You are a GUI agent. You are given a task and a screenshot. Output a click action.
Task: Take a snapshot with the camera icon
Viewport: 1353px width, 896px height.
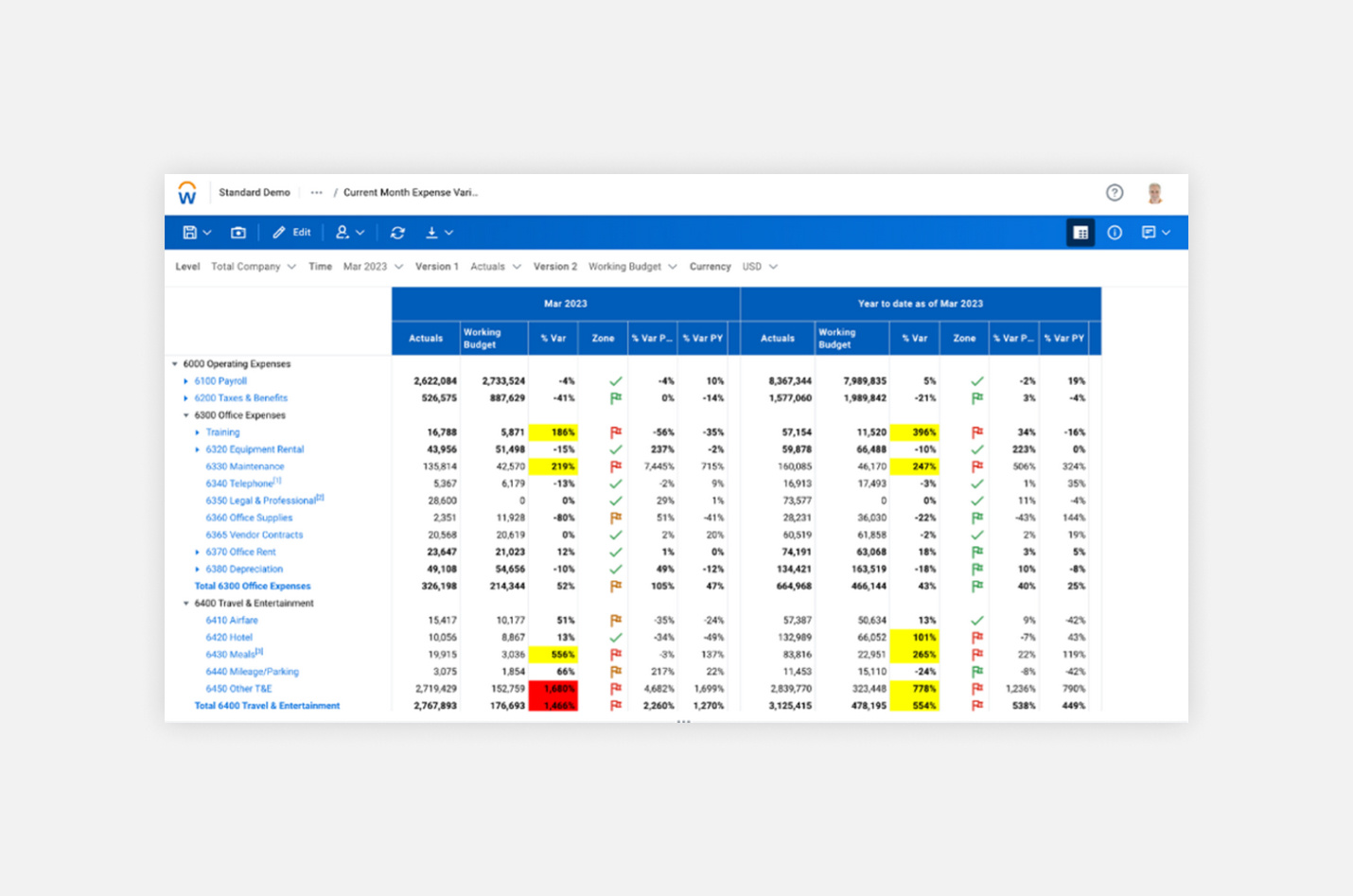(x=238, y=232)
